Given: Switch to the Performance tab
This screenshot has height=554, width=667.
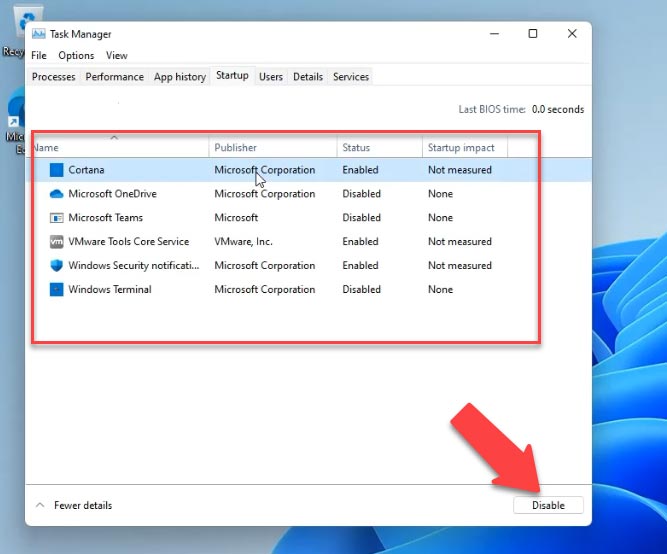Looking at the screenshot, I should (x=114, y=77).
